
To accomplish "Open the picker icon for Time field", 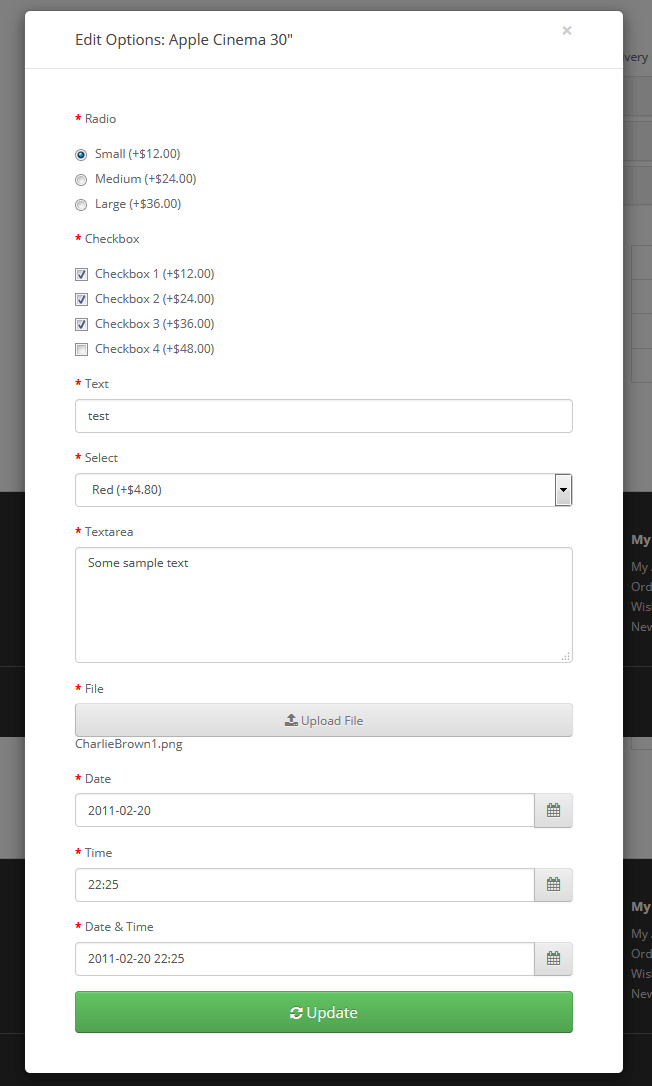I will coord(553,884).
